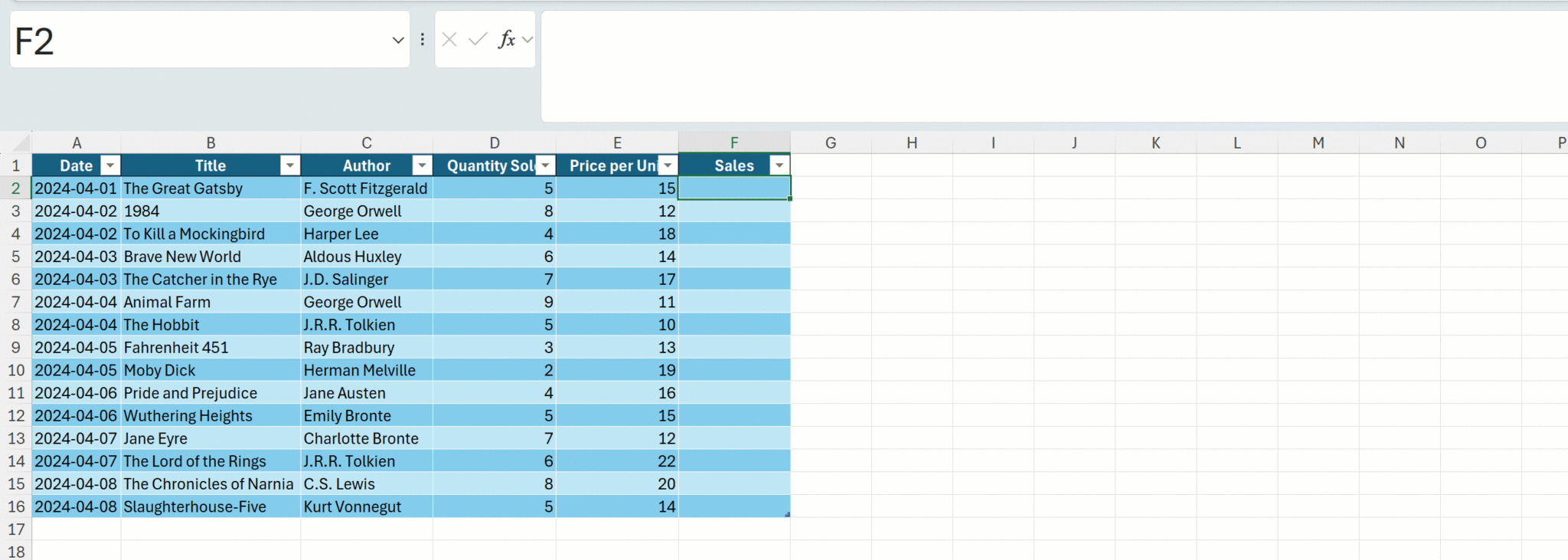Select row 9 header
The image size is (1568, 560).
coord(15,348)
